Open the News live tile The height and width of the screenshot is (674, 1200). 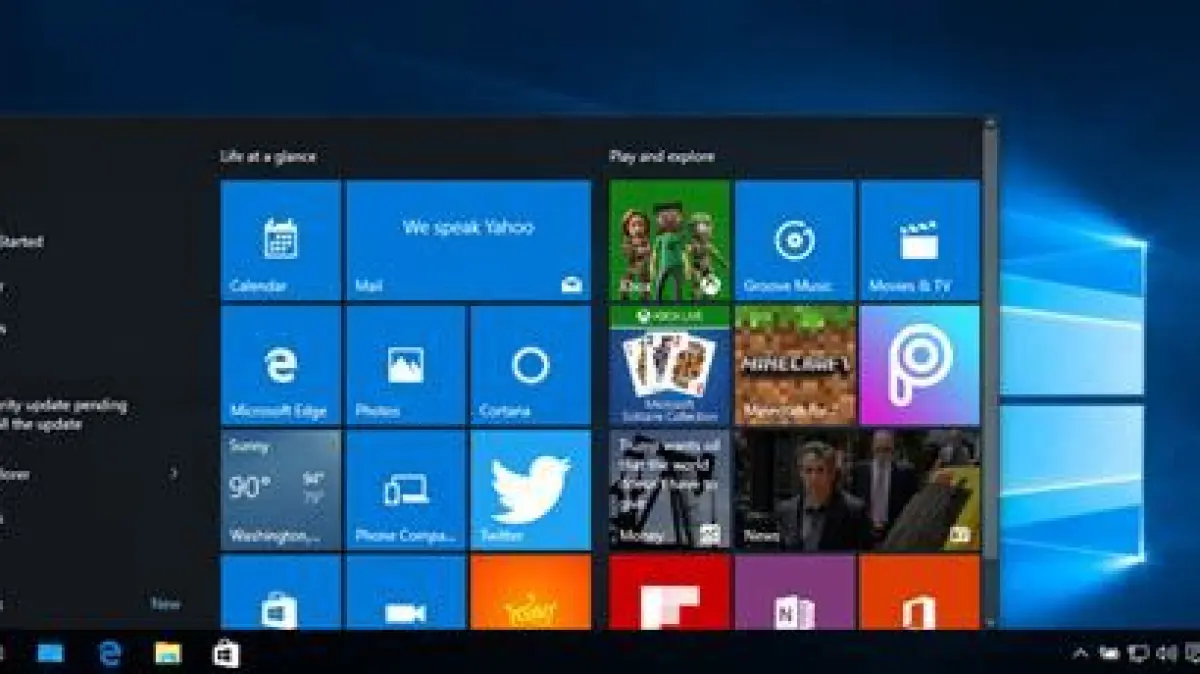(x=856, y=490)
